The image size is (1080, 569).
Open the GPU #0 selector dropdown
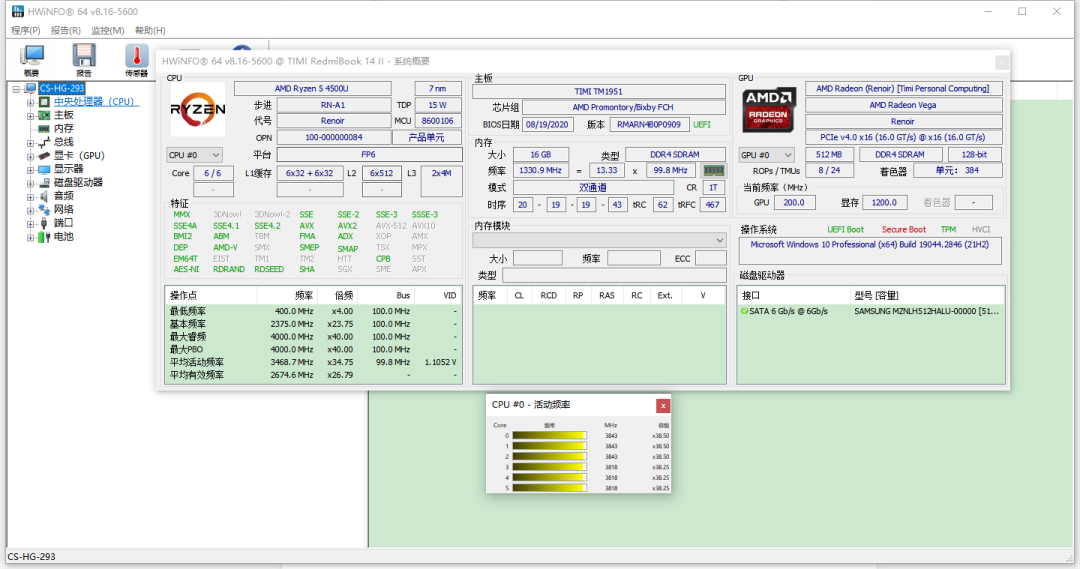[x=767, y=155]
